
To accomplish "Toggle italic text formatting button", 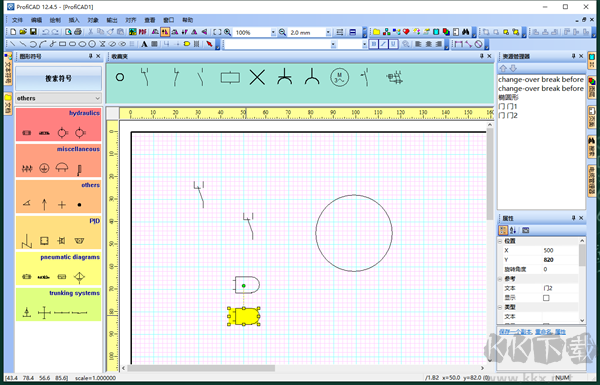I will 383,44.
